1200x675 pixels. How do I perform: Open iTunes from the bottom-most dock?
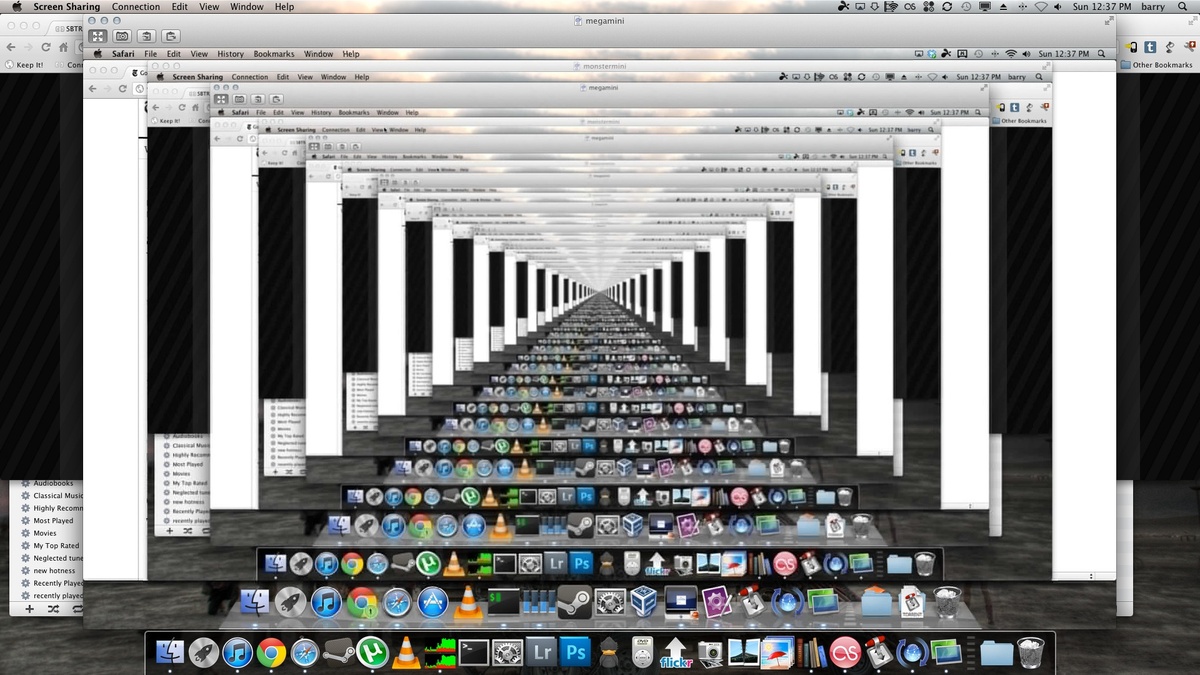pos(237,653)
